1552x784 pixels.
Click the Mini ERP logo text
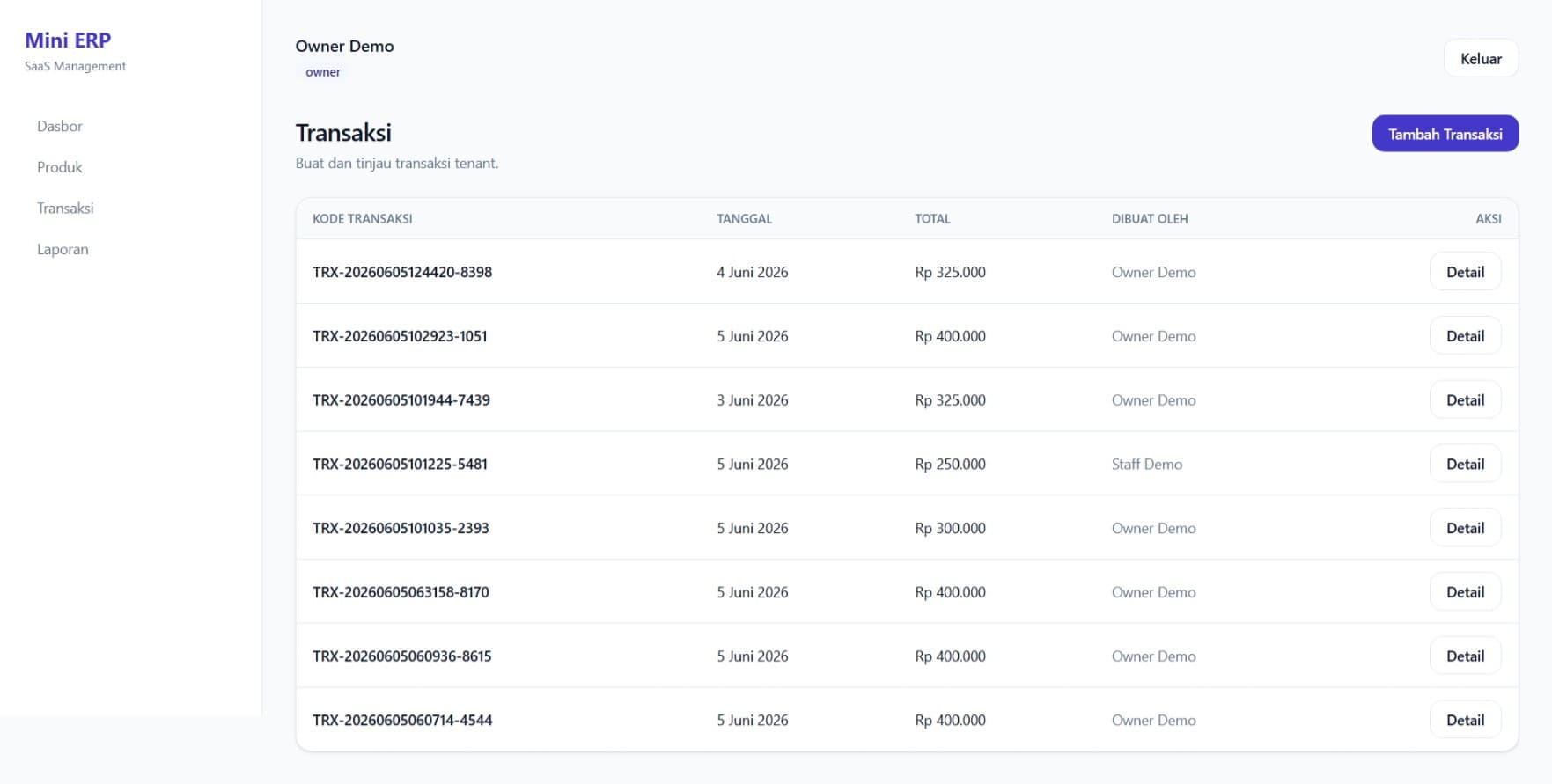[x=68, y=40]
